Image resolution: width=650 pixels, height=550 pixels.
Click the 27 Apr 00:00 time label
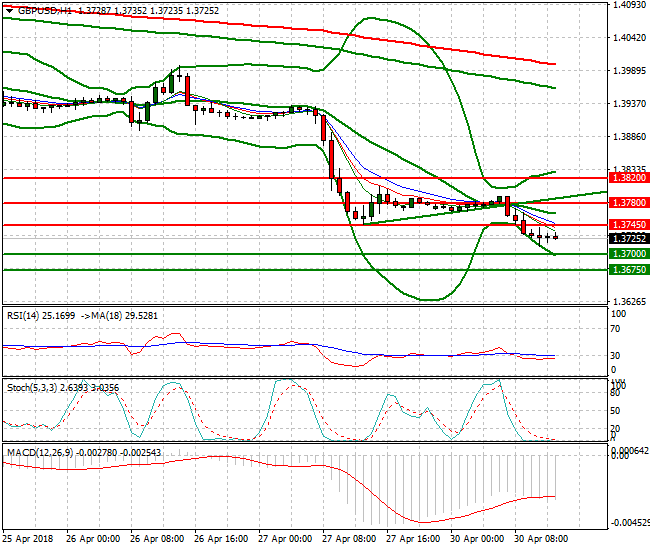point(285,539)
